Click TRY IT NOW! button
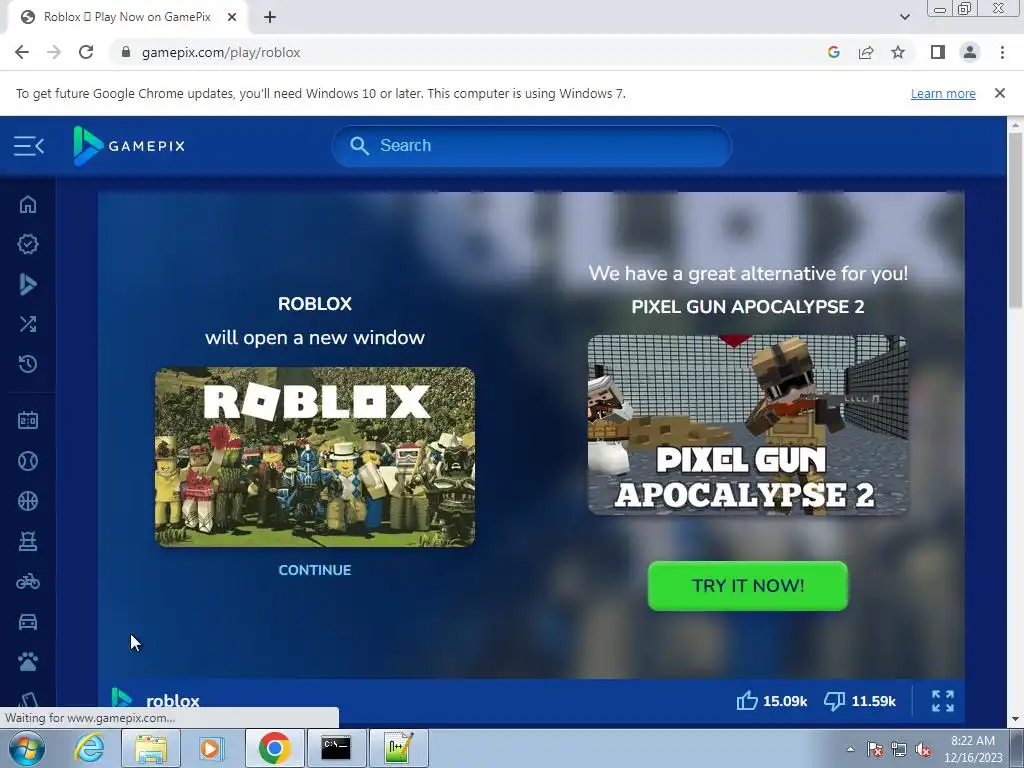 (748, 586)
